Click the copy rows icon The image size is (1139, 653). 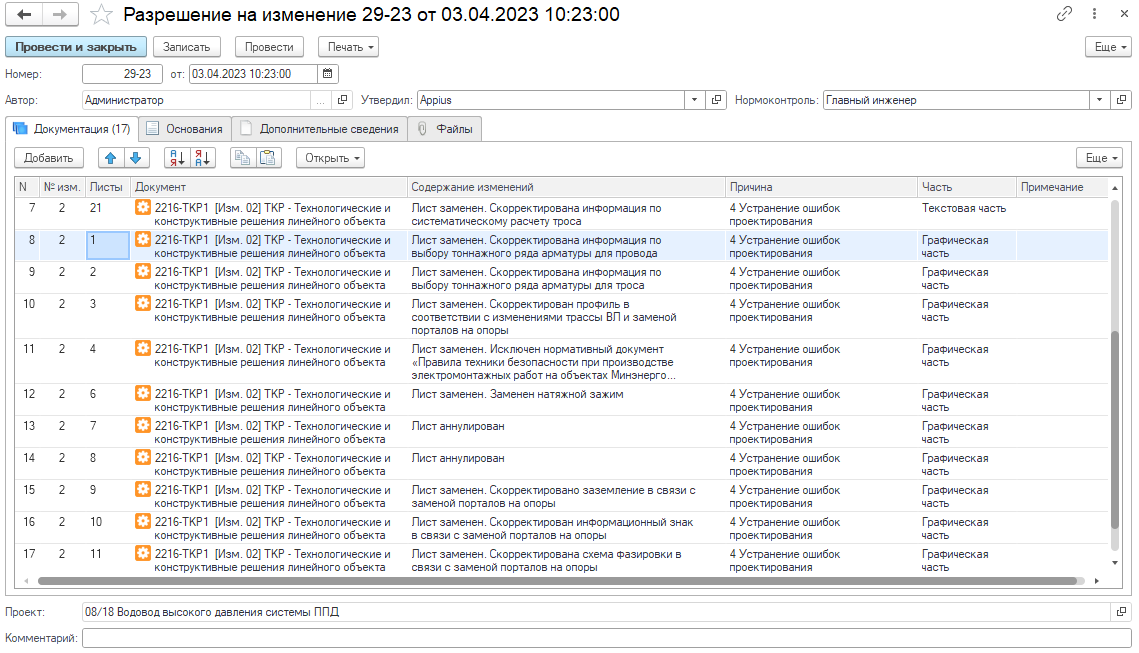pyautogui.click(x=243, y=158)
